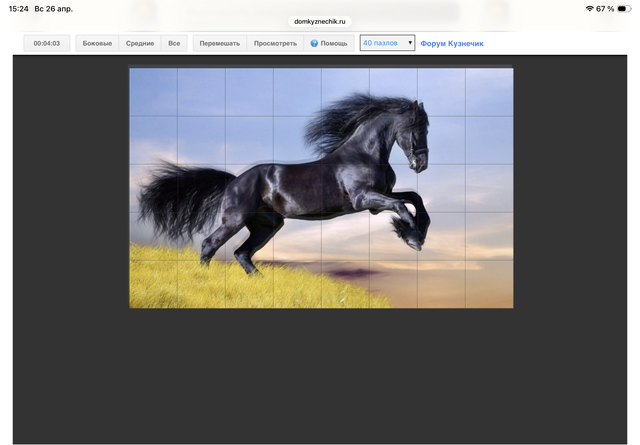This screenshot has height=445, width=640.
Task: Preview the finished picture with Просмотреть
Action: coord(275,44)
